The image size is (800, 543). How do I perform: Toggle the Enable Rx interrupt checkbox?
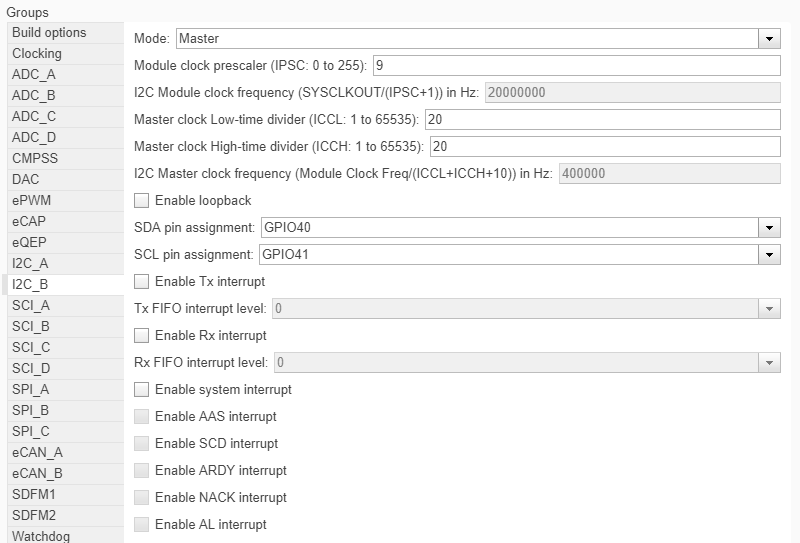[x=141, y=336]
